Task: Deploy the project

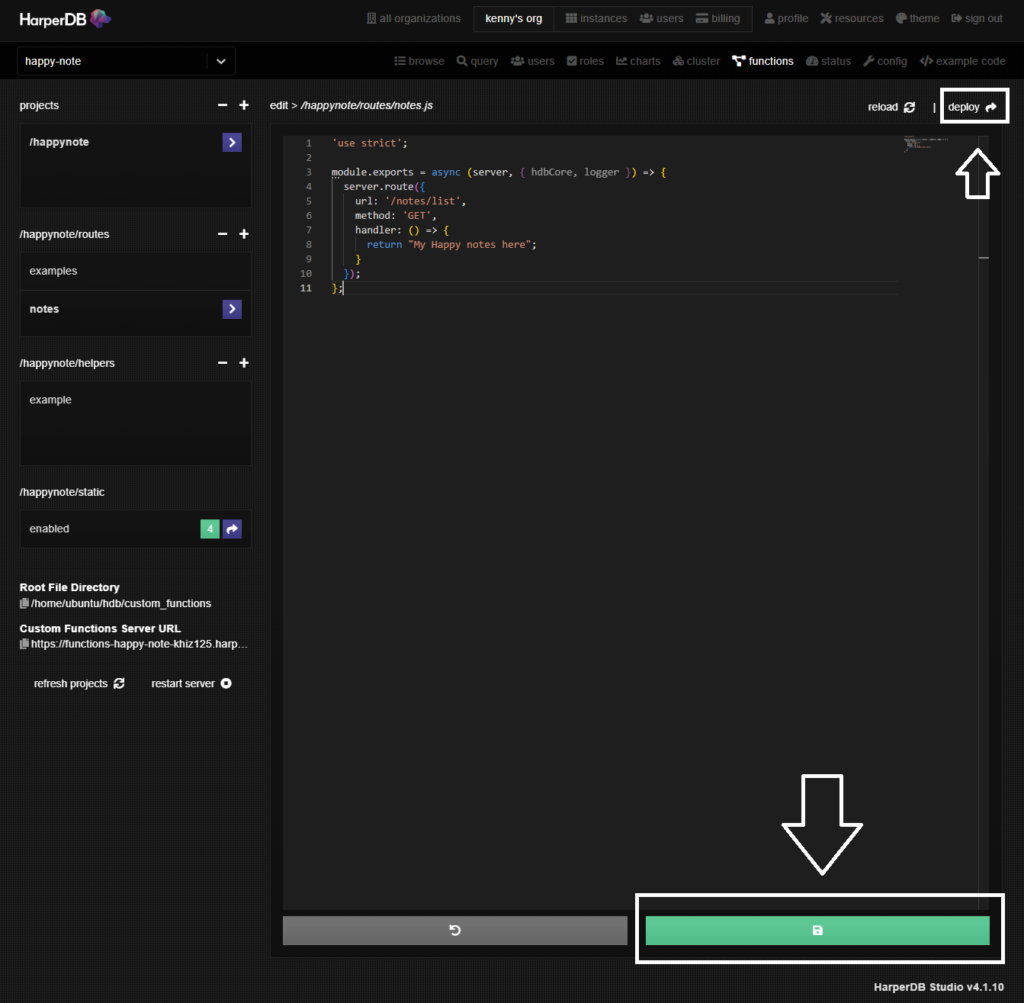Action: click(x=972, y=107)
